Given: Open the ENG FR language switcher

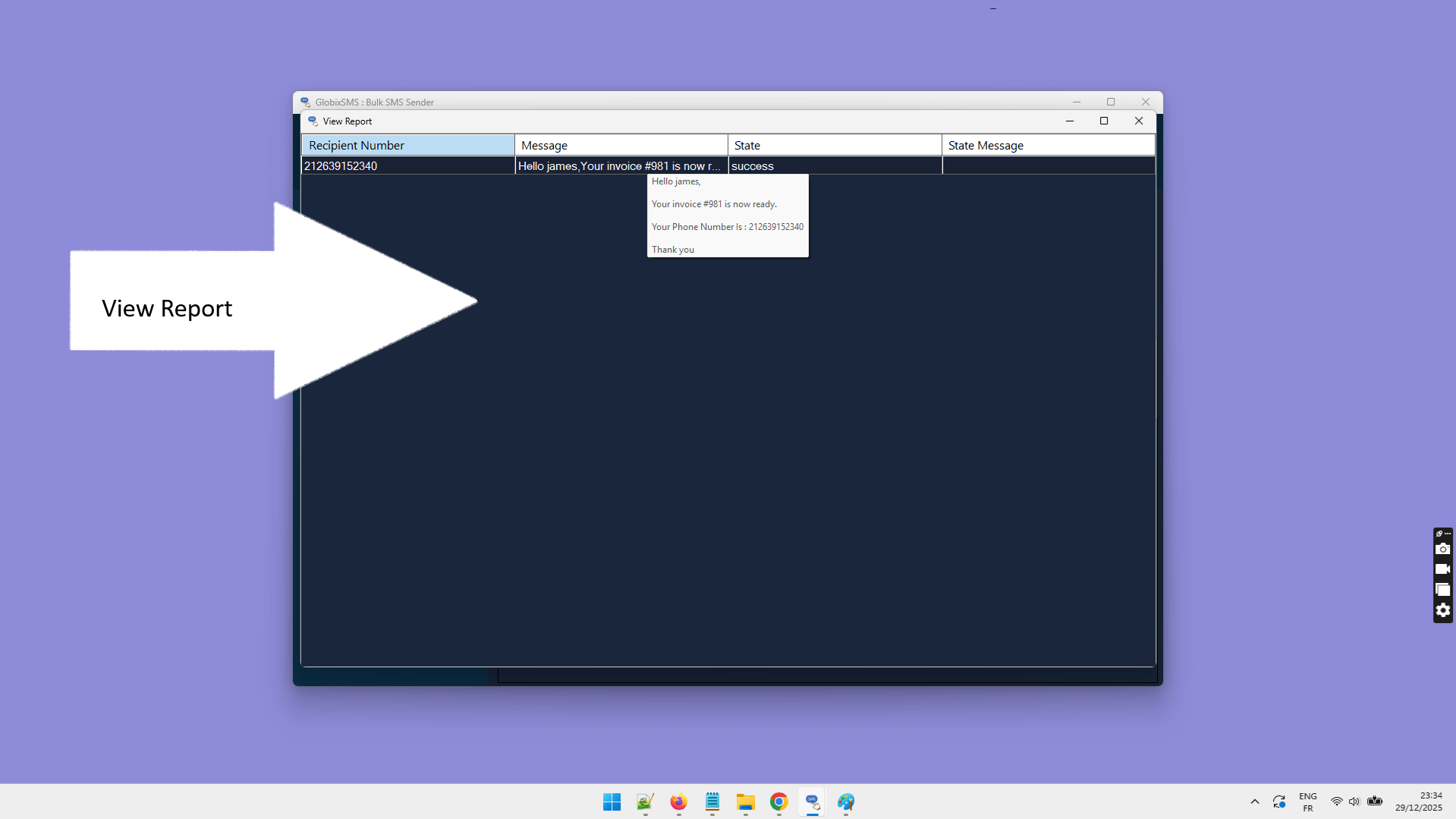Looking at the screenshot, I should 1307,801.
